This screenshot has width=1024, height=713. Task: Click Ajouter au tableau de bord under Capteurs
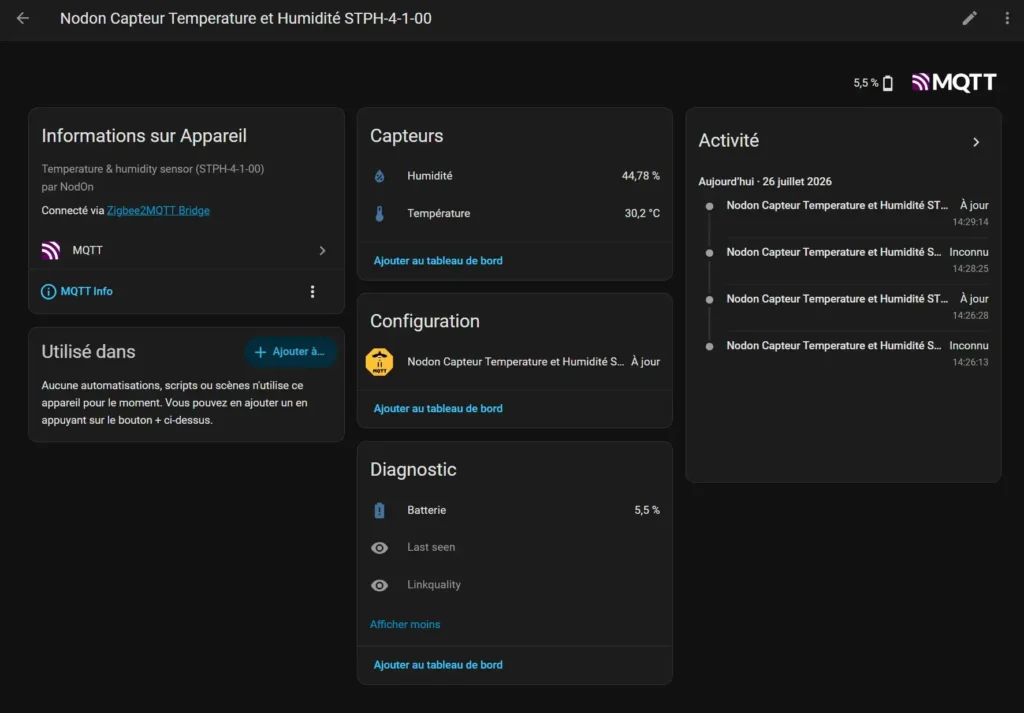tap(438, 261)
